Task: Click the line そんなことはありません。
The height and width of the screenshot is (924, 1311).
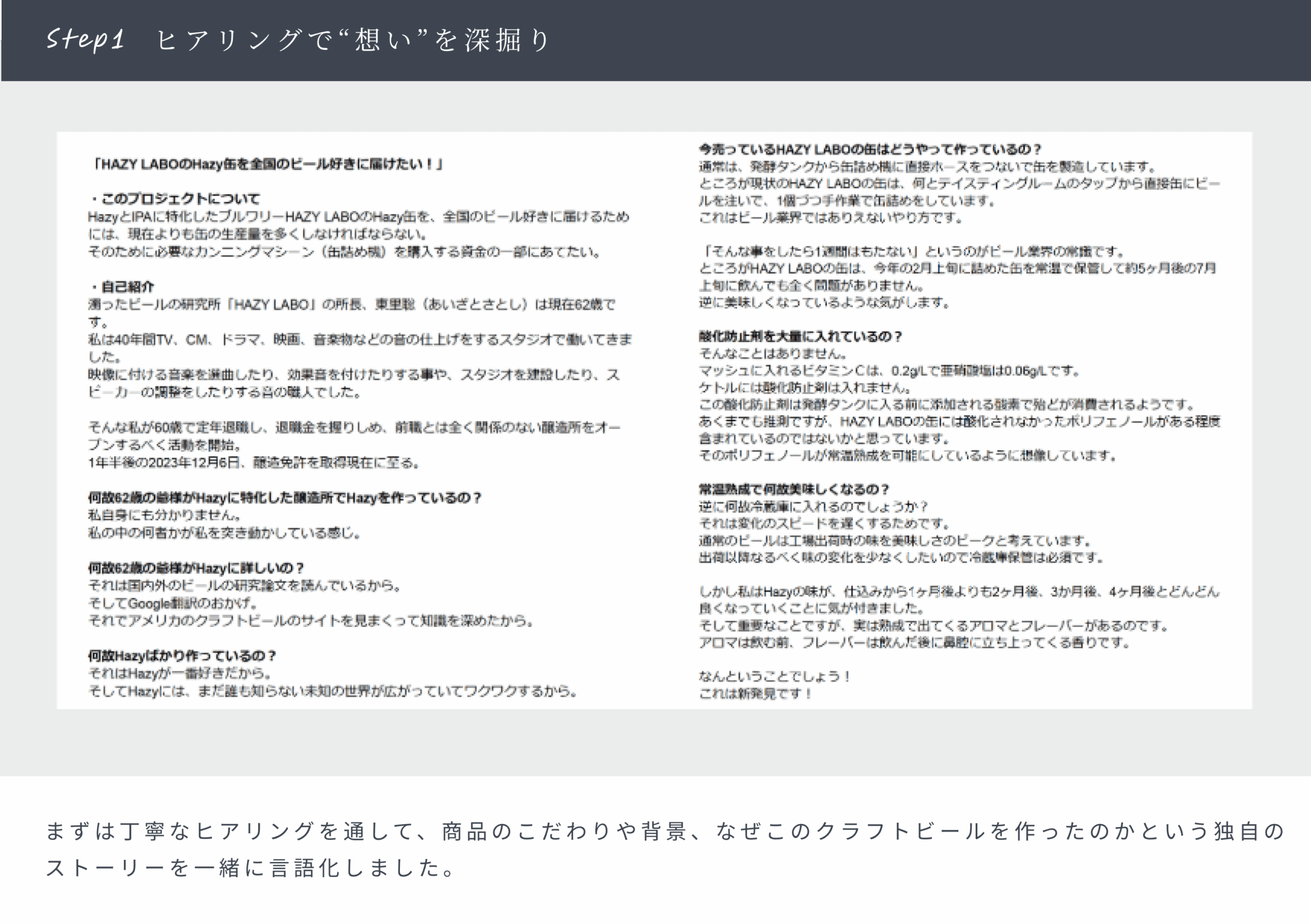Action: (773, 353)
